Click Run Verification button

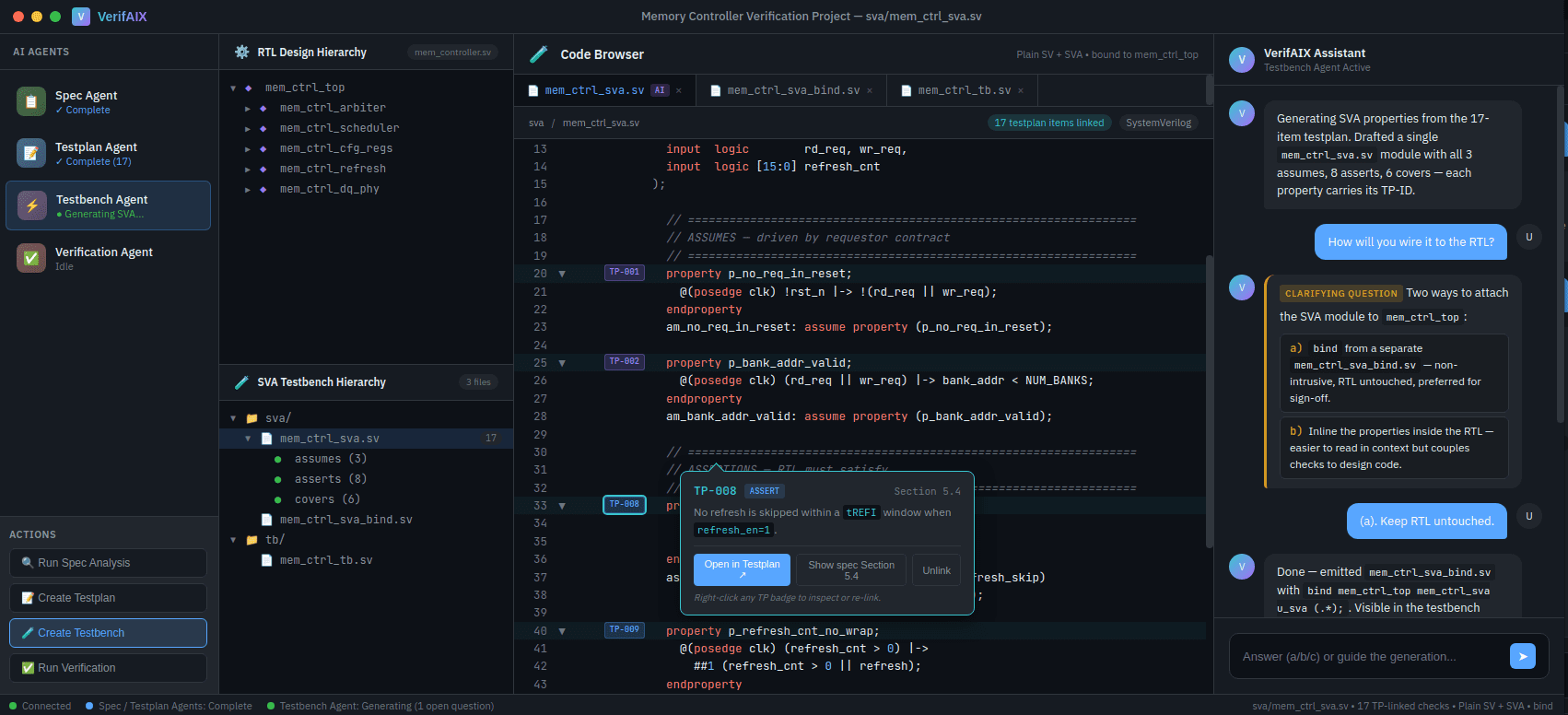tap(108, 668)
